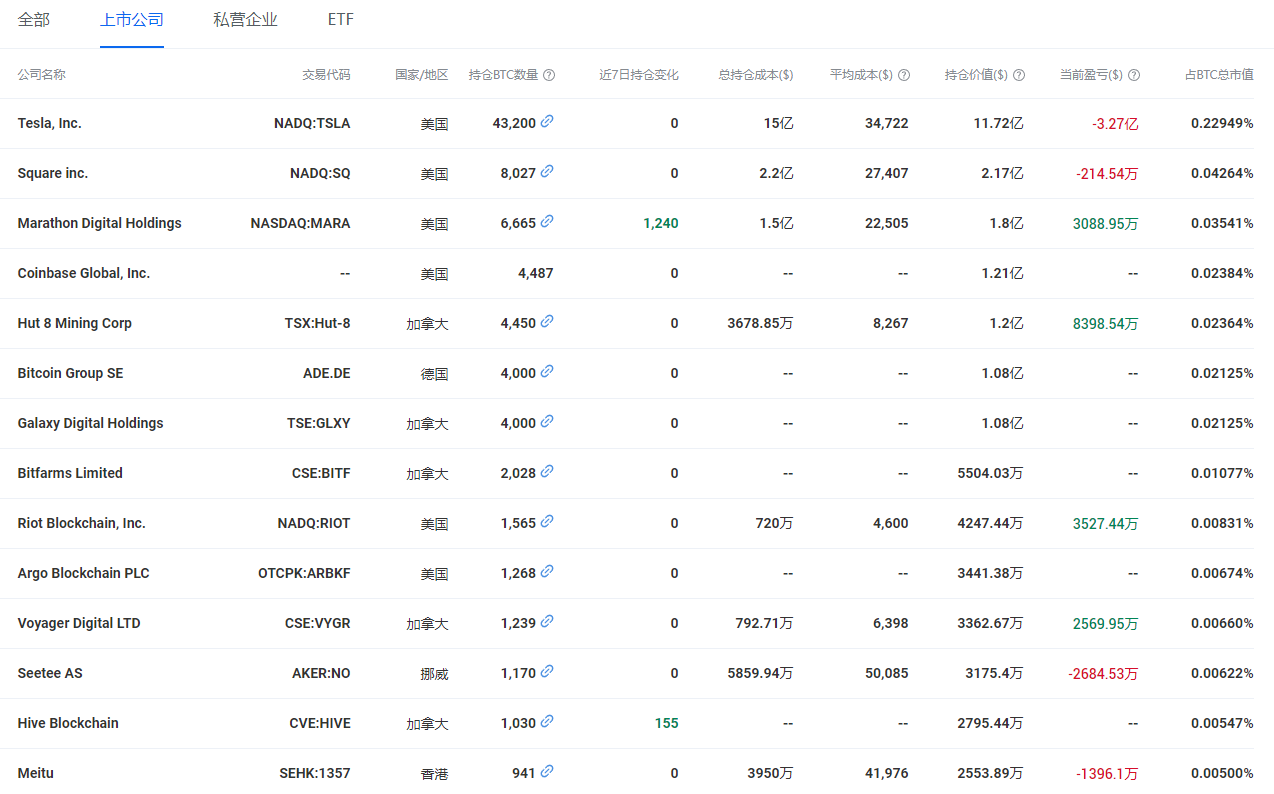1274x794 pixels.
Task: Show help tooltip for 持仓价值($) column
Action: tap(1019, 75)
